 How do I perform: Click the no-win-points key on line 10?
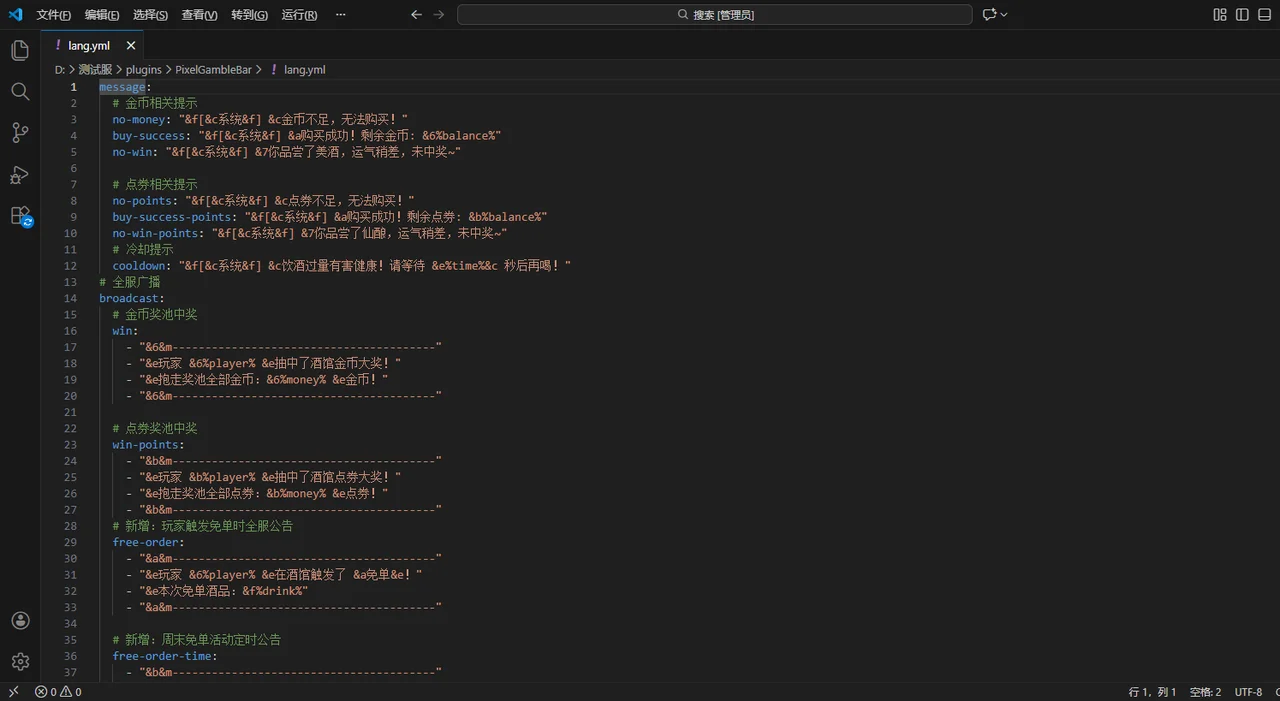(x=155, y=233)
